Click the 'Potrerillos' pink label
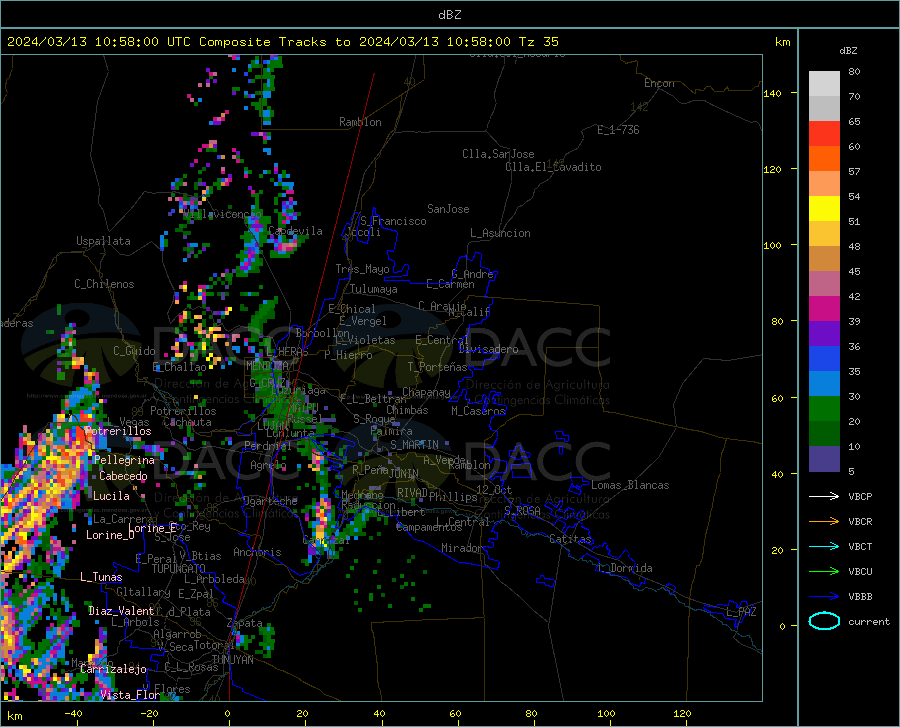 118,431
